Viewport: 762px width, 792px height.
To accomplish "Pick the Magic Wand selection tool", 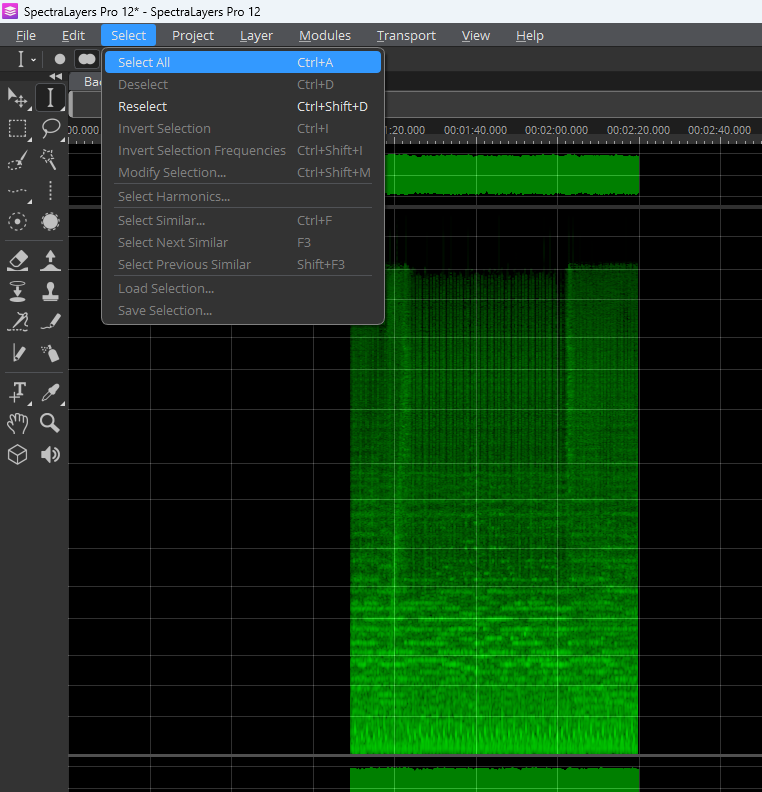I will click(50, 160).
